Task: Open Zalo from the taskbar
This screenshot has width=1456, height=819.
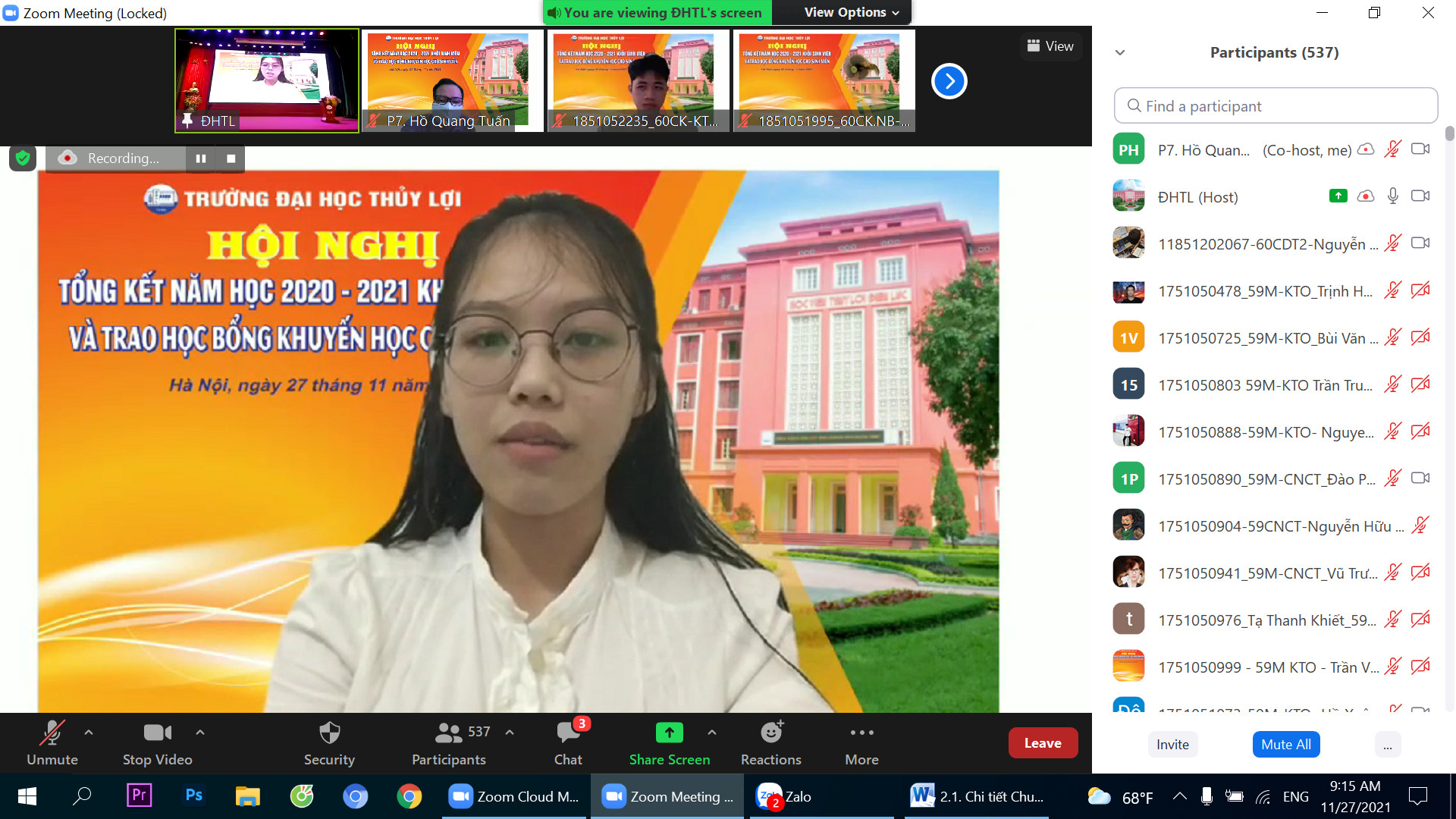Action: pos(786,796)
